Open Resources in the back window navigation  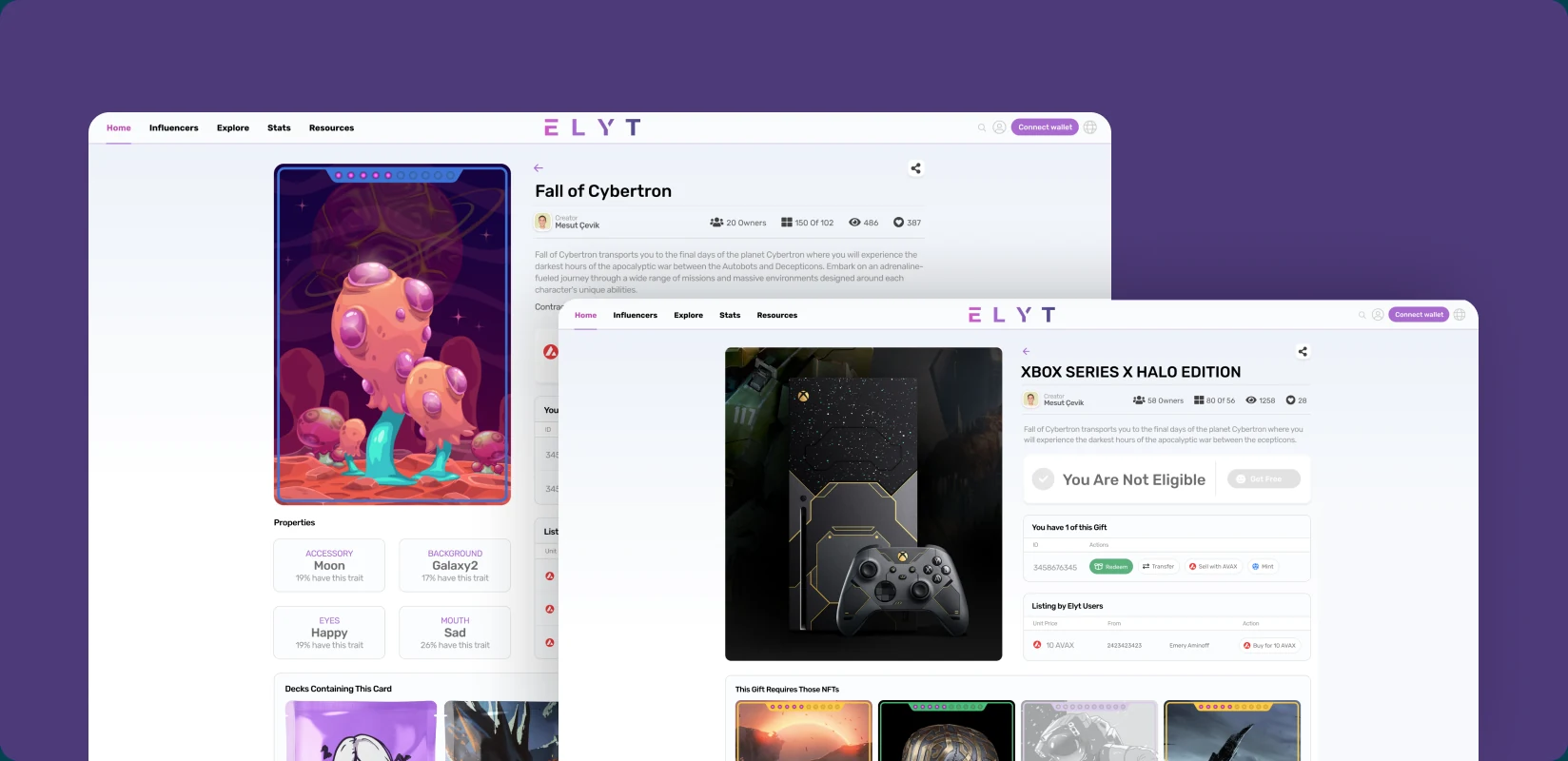(331, 127)
